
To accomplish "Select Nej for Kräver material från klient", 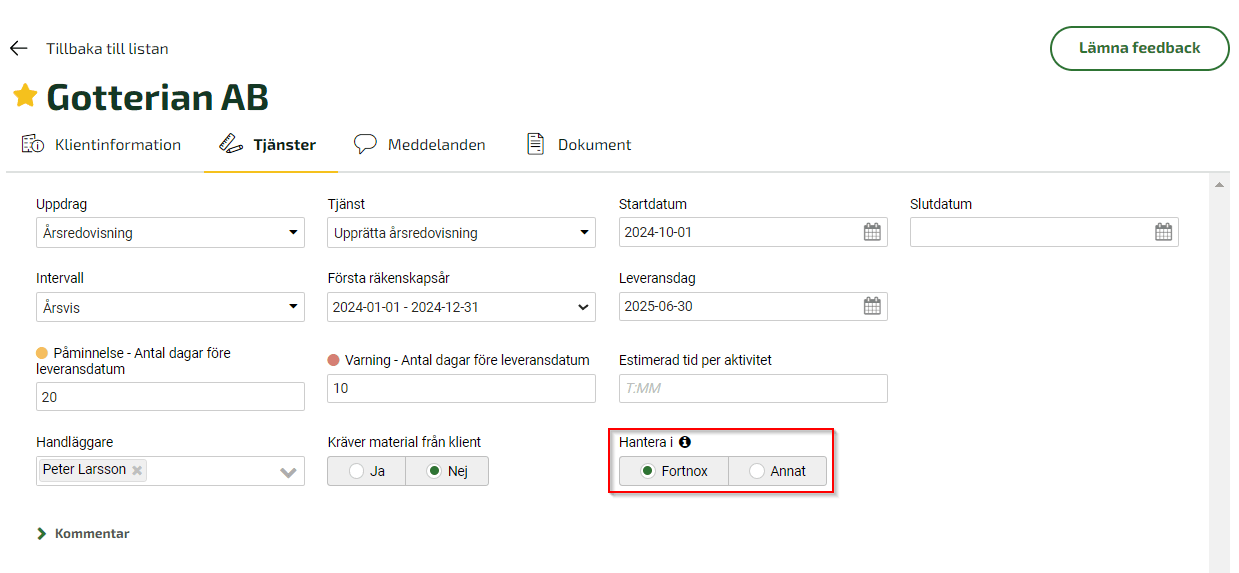I will pos(447,471).
